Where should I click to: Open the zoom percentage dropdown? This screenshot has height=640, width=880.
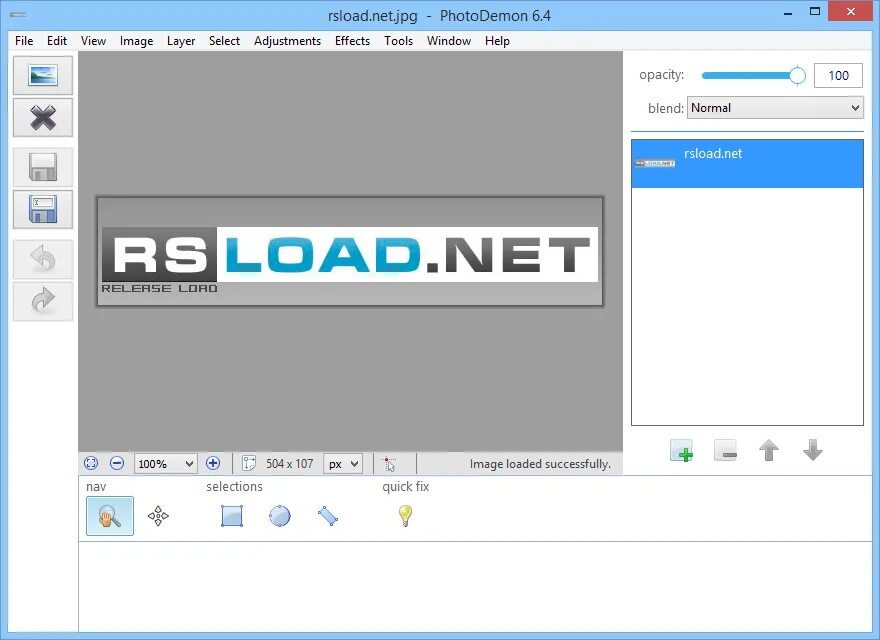click(165, 463)
